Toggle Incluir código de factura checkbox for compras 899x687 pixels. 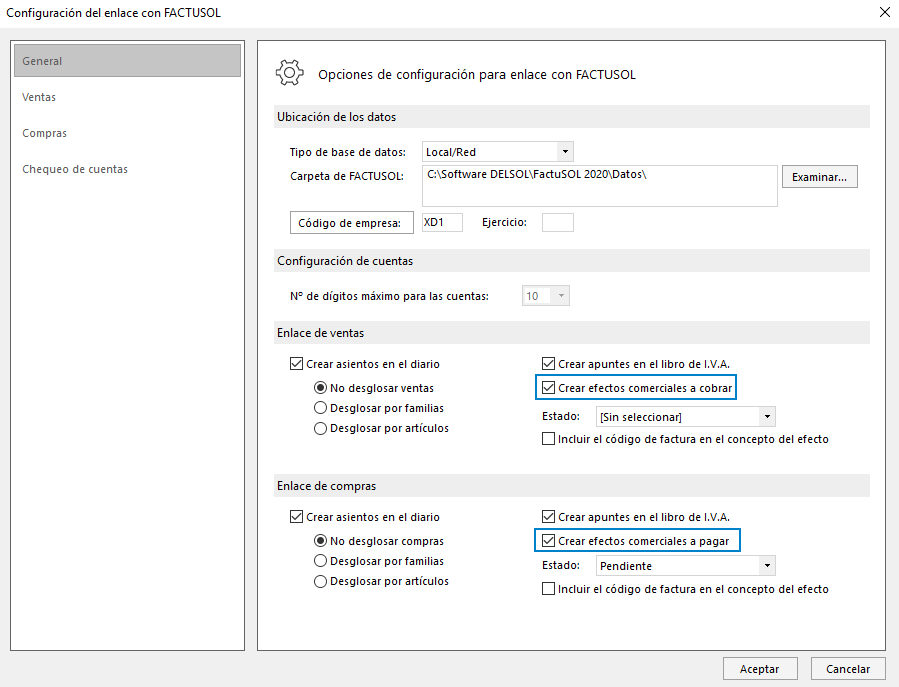[685, 589]
